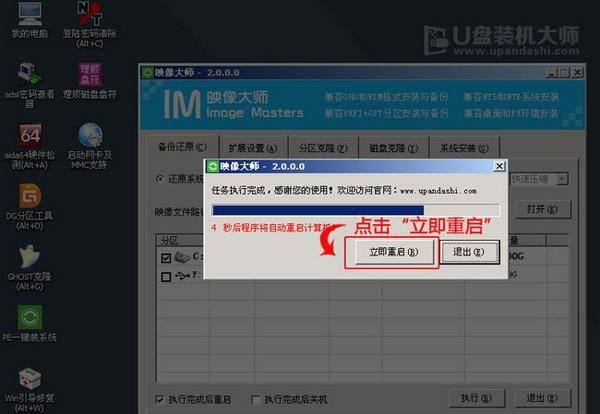Click www.upandashi.com in dialog message
The height and width of the screenshot is (414, 600).
point(439,191)
